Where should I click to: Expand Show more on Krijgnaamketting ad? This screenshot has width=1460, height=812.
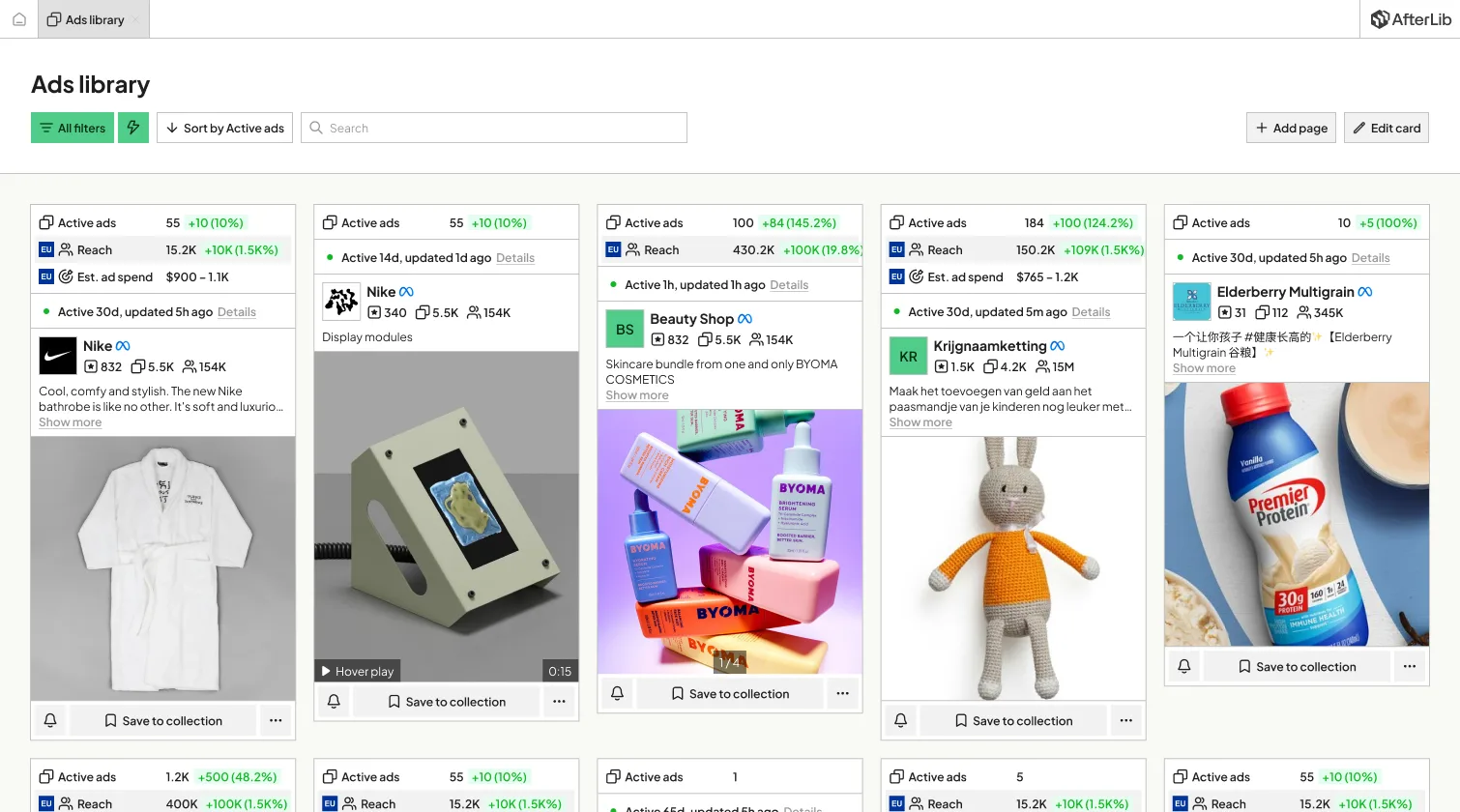point(920,422)
